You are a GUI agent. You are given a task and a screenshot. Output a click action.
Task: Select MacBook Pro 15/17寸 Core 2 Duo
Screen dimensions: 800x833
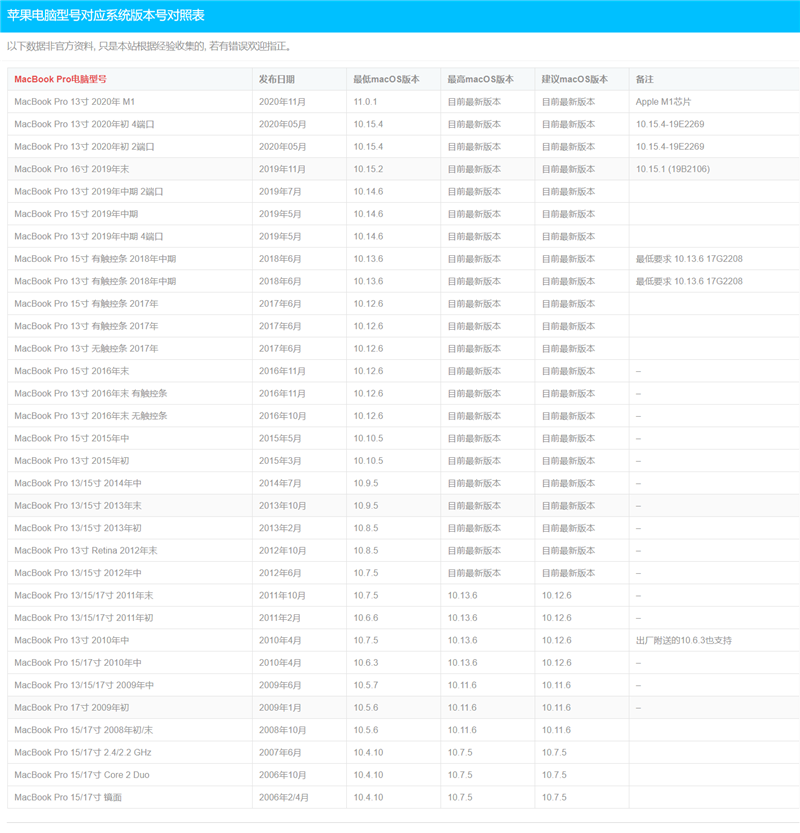tap(82, 775)
